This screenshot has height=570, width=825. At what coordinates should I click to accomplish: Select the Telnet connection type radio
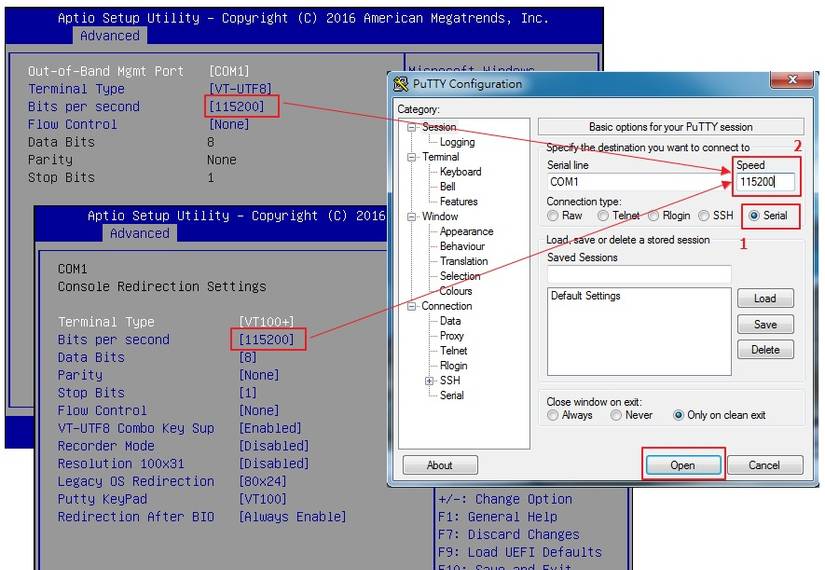click(x=603, y=216)
